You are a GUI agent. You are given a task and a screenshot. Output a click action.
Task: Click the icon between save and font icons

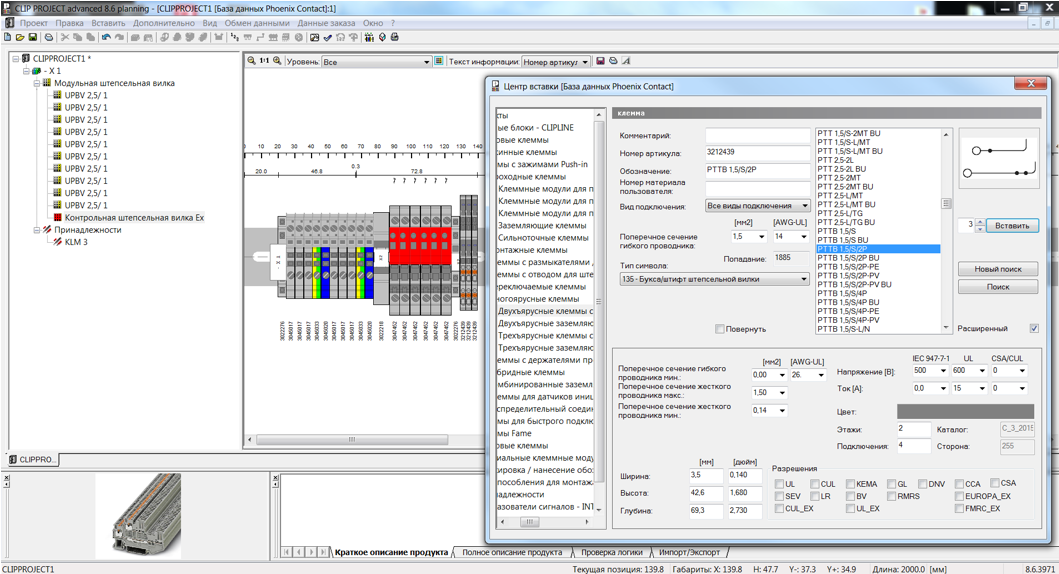[613, 61]
